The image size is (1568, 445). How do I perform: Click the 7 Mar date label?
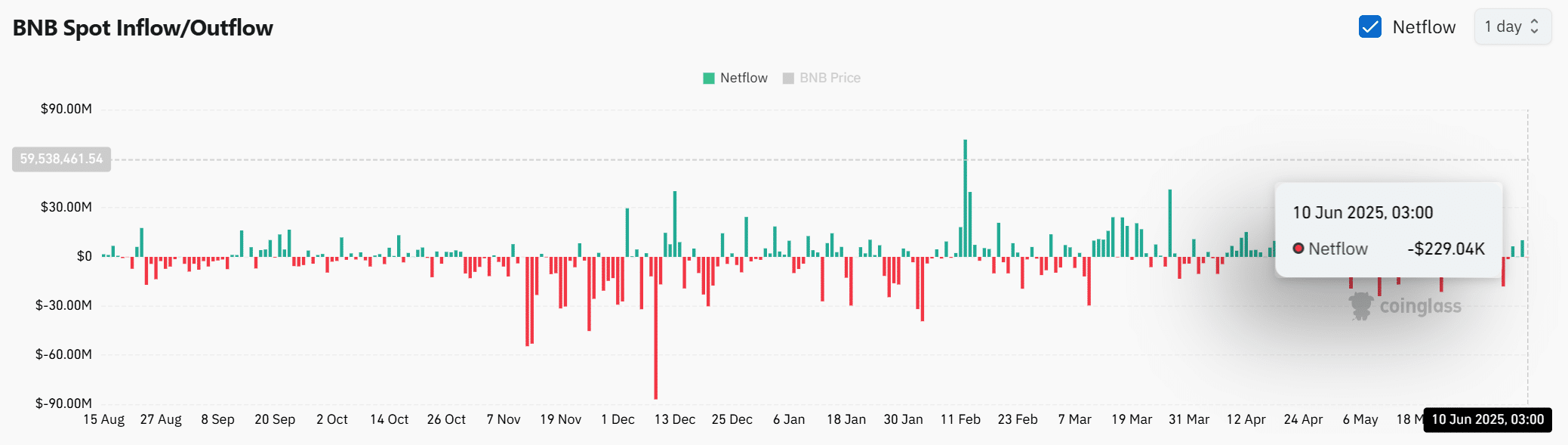pyautogui.click(x=1074, y=419)
